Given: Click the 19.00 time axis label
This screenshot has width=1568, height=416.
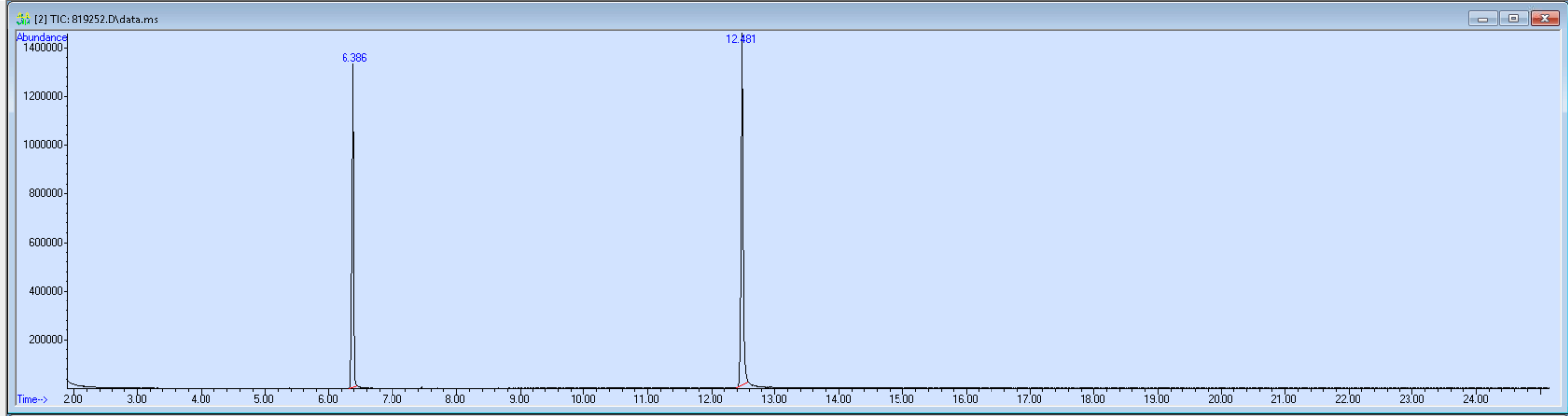Looking at the screenshot, I should 1157,399.
